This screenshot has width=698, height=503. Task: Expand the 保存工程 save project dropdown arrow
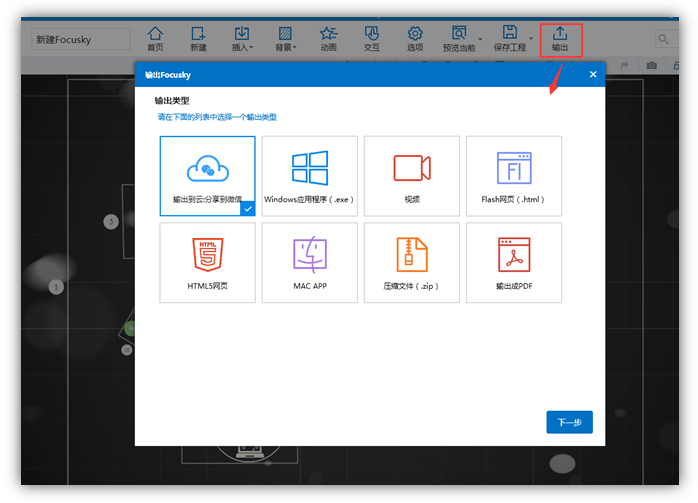(531, 40)
